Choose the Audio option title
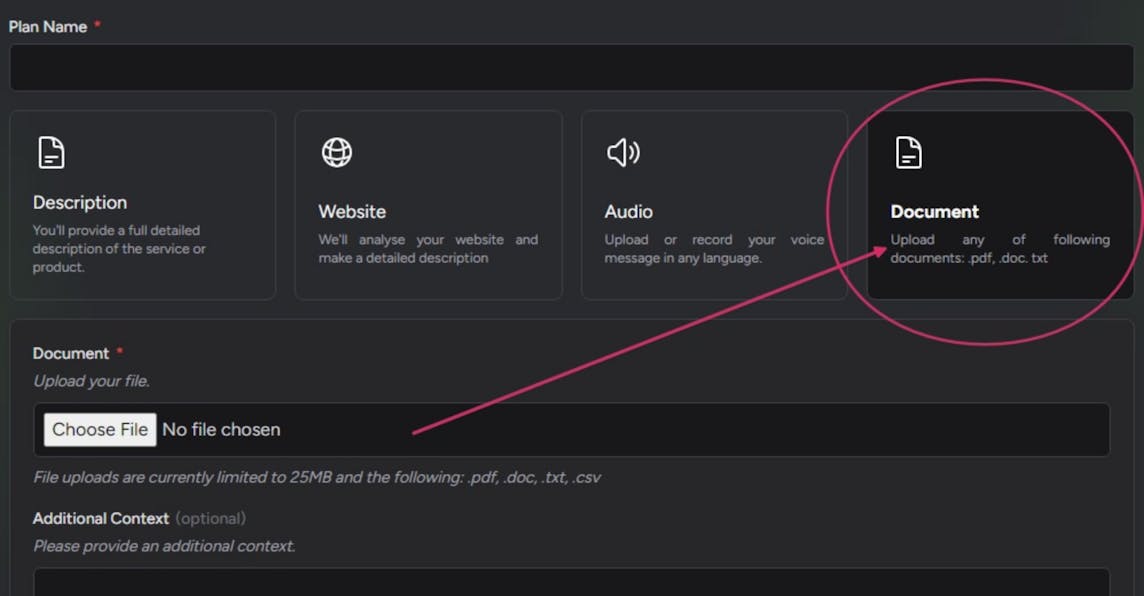The height and width of the screenshot is (596, 1144). tap(629, 212)
